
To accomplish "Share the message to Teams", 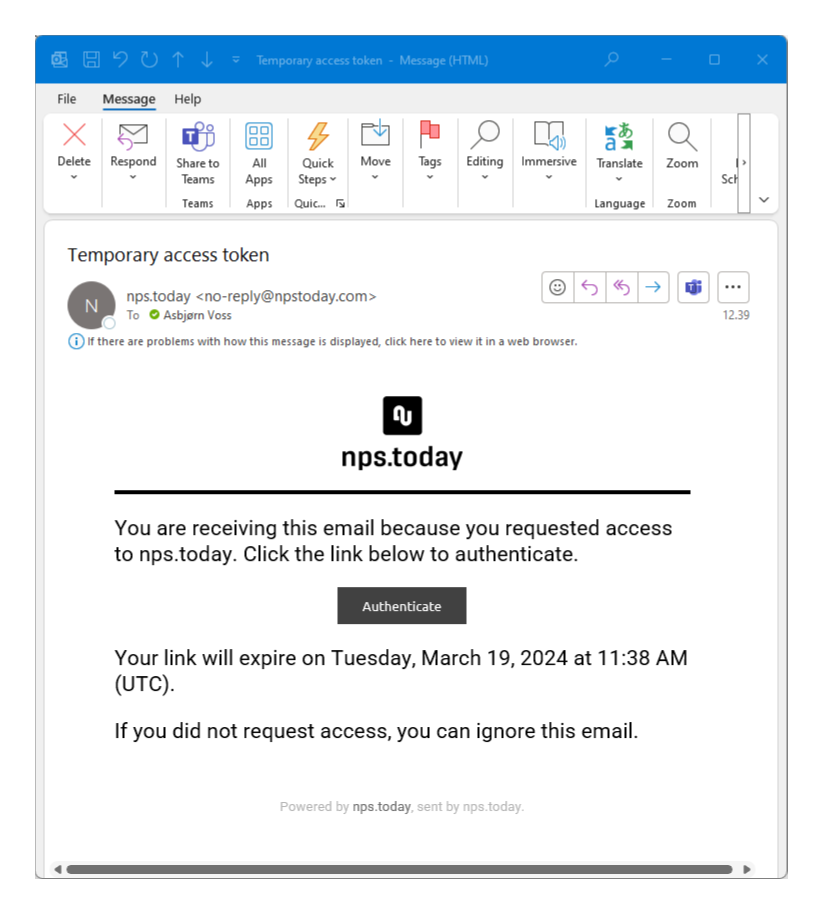I will (x=197, y=150).
